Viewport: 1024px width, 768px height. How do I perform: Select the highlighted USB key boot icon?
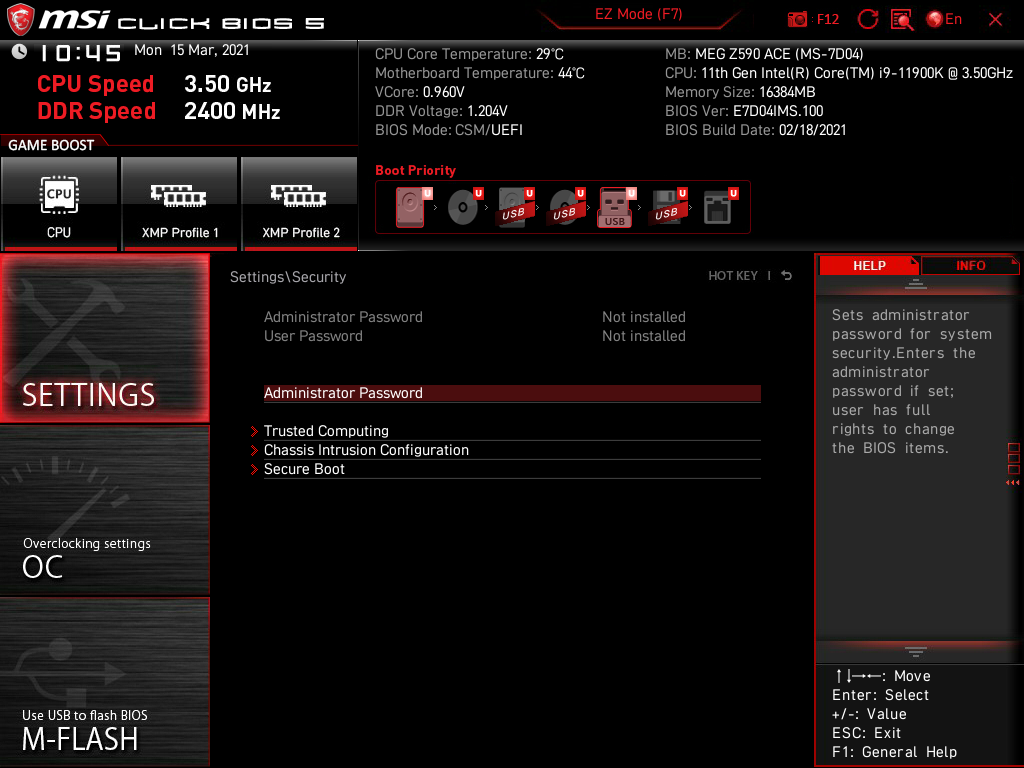pos(616,207)
